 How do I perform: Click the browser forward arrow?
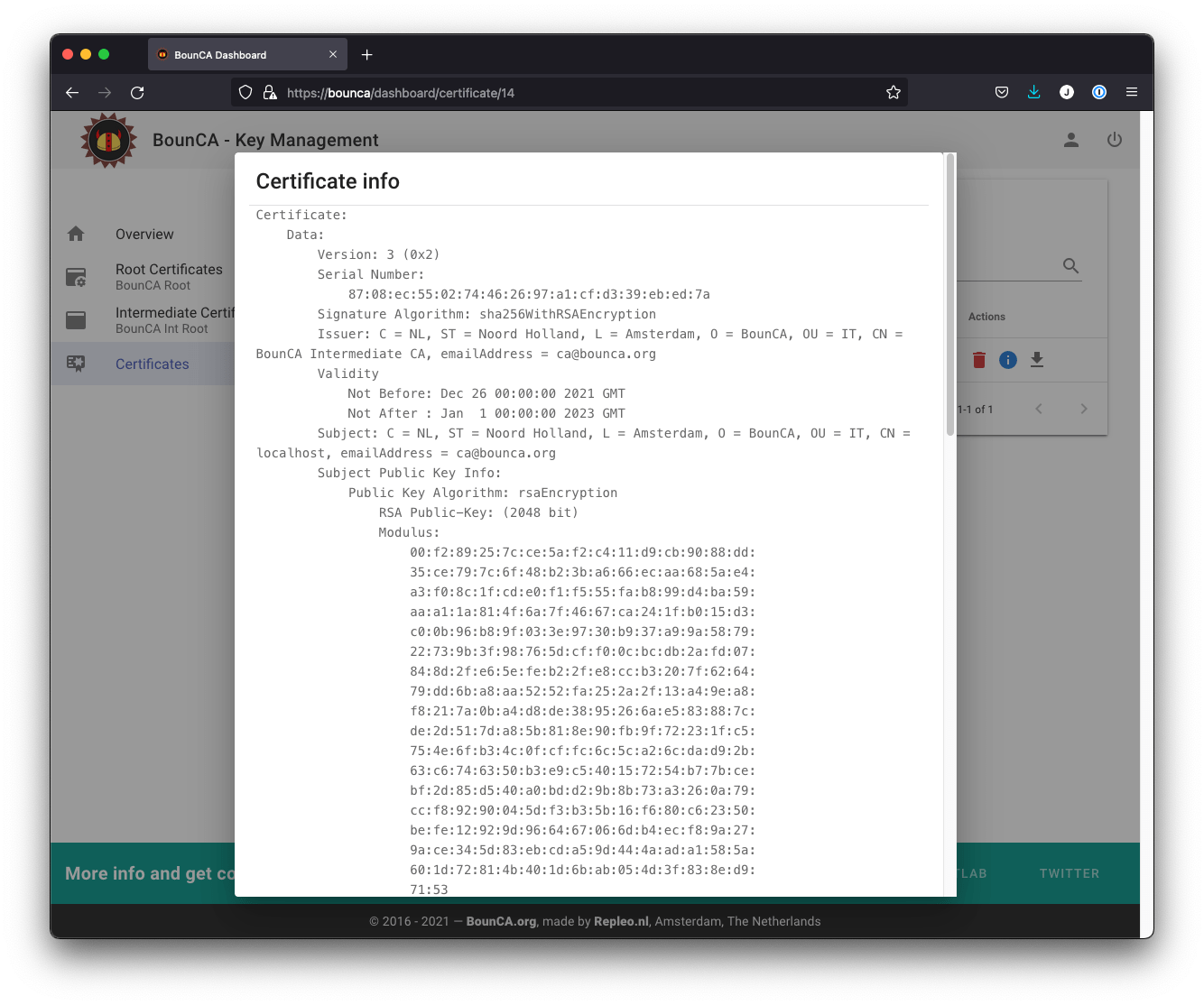[105, 92]
